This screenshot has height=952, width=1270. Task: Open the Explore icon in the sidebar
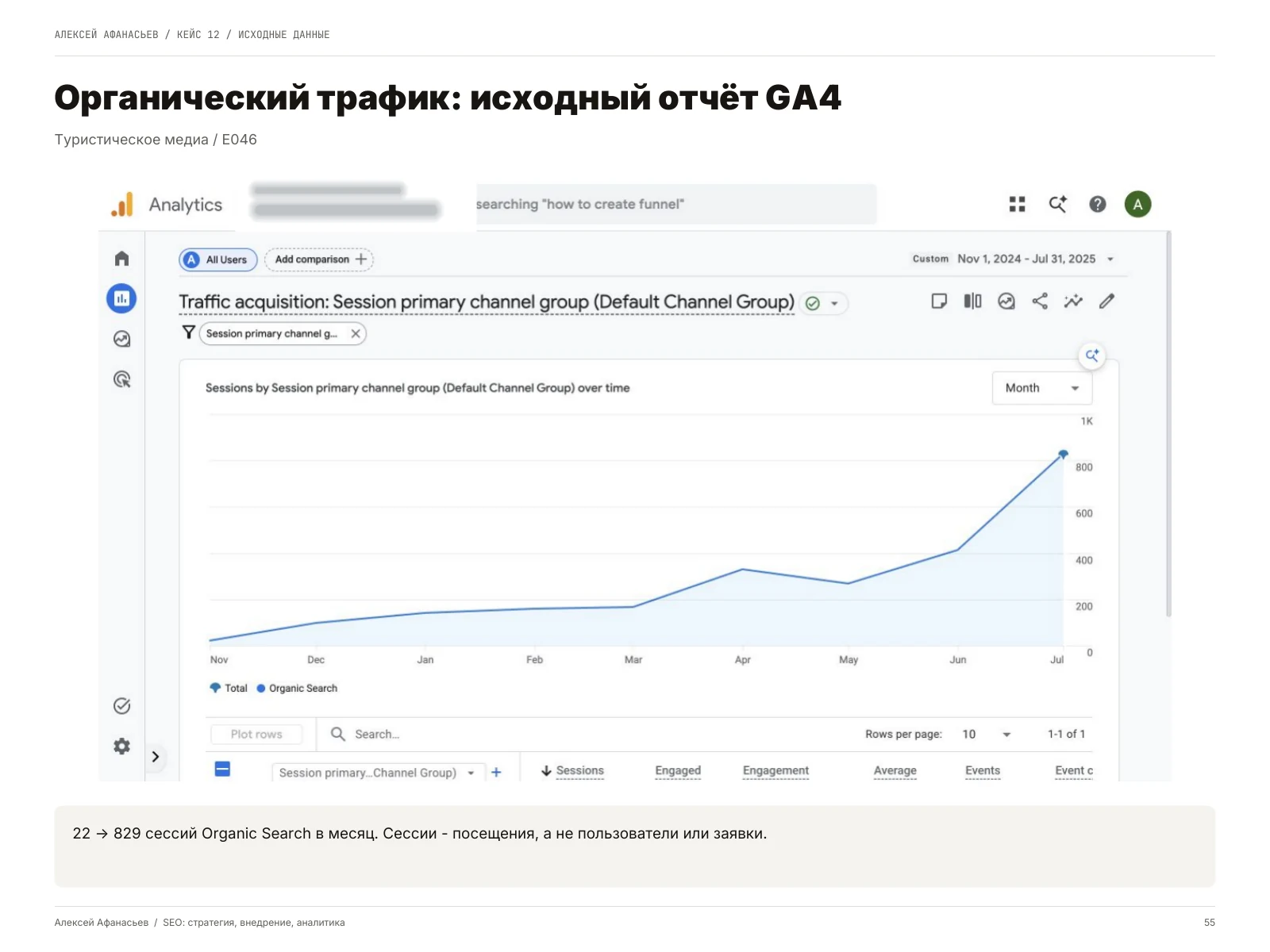(121, 339)
